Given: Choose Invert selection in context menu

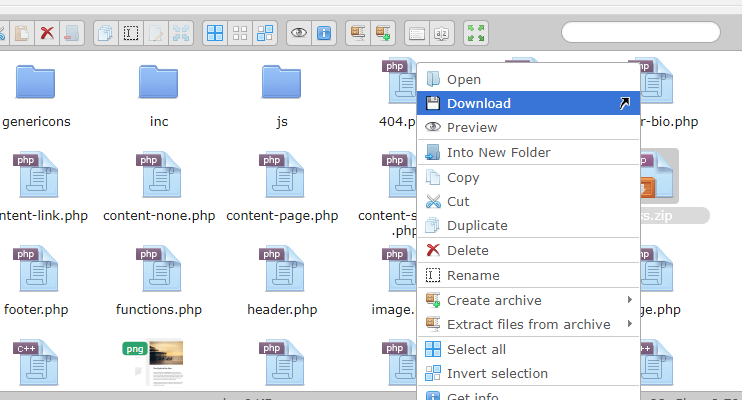Looking at the screenshot, I should click(x=528, y=373).
